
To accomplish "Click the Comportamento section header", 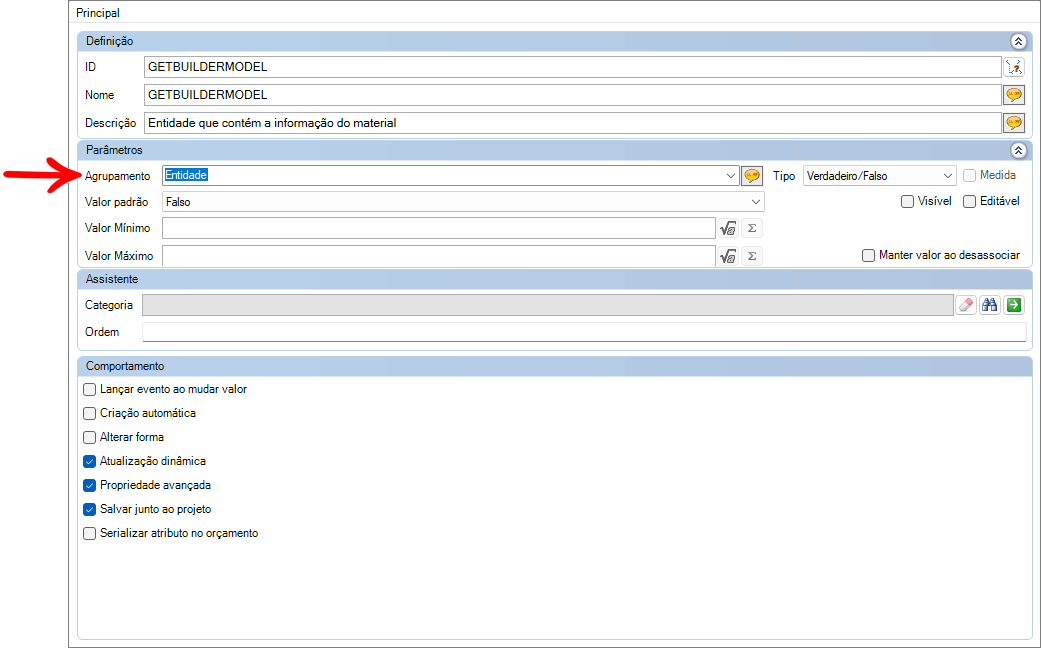I will (x=555, y=366).
